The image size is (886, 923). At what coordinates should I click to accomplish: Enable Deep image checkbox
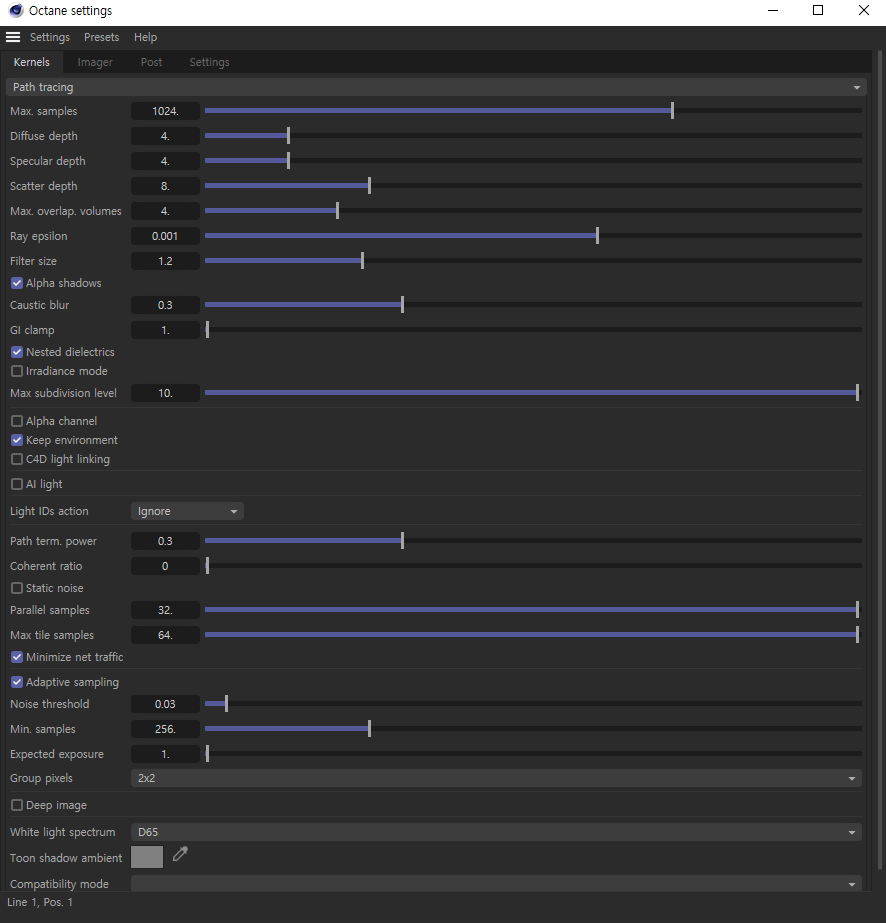17,805
